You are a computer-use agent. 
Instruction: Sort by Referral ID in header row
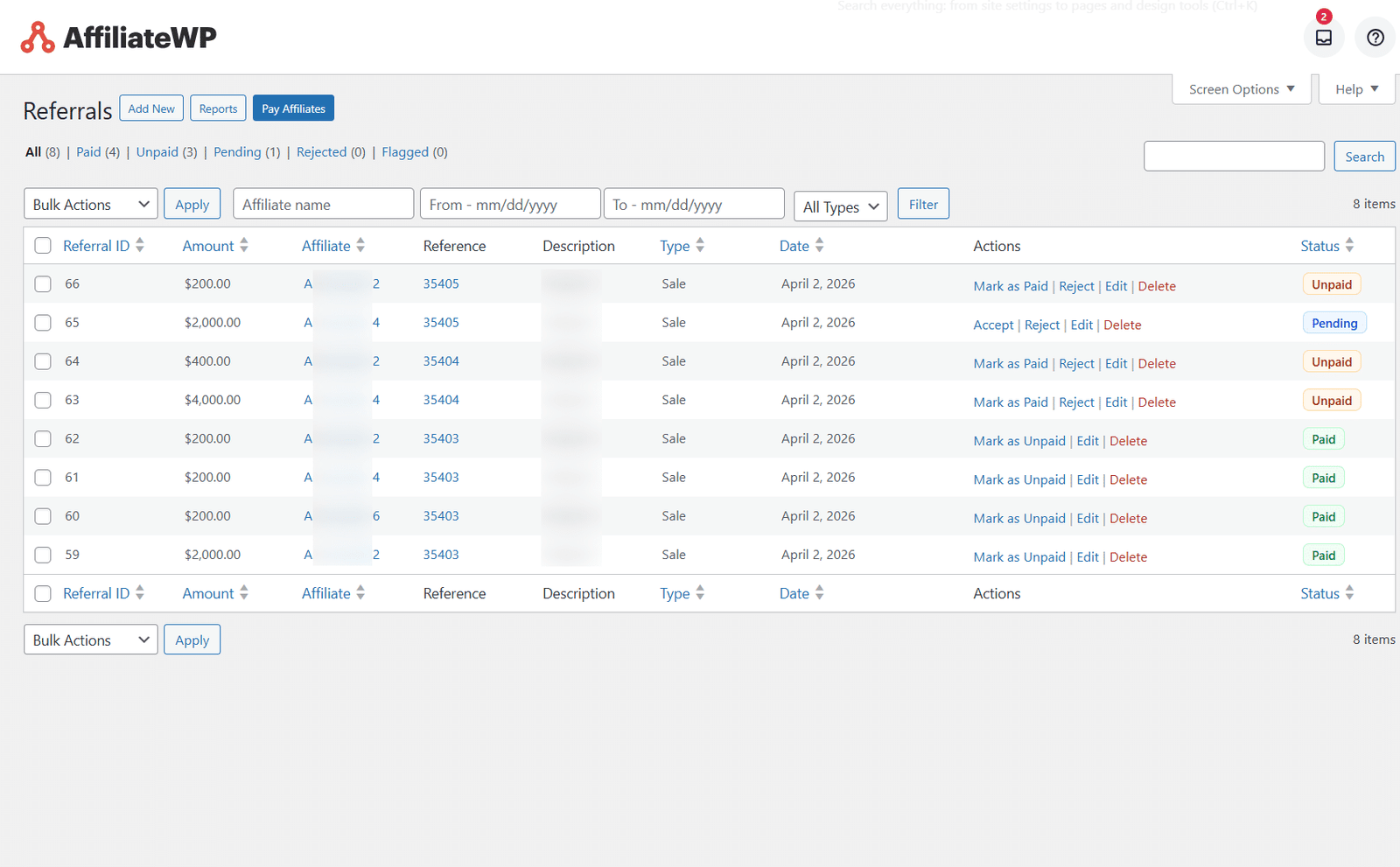click(x=103, y=246)
